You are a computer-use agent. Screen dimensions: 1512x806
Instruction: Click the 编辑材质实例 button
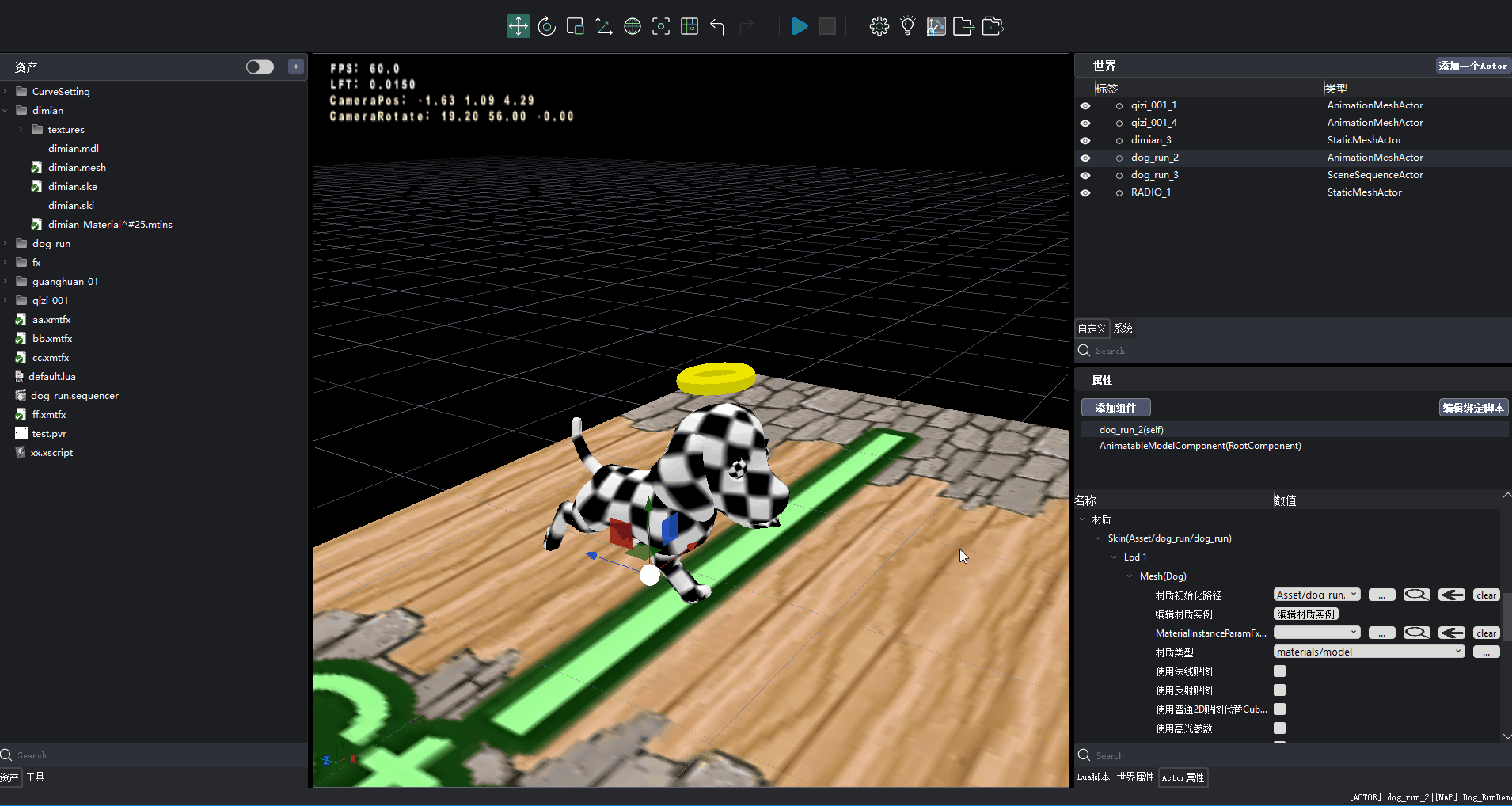coord(1305,614)
